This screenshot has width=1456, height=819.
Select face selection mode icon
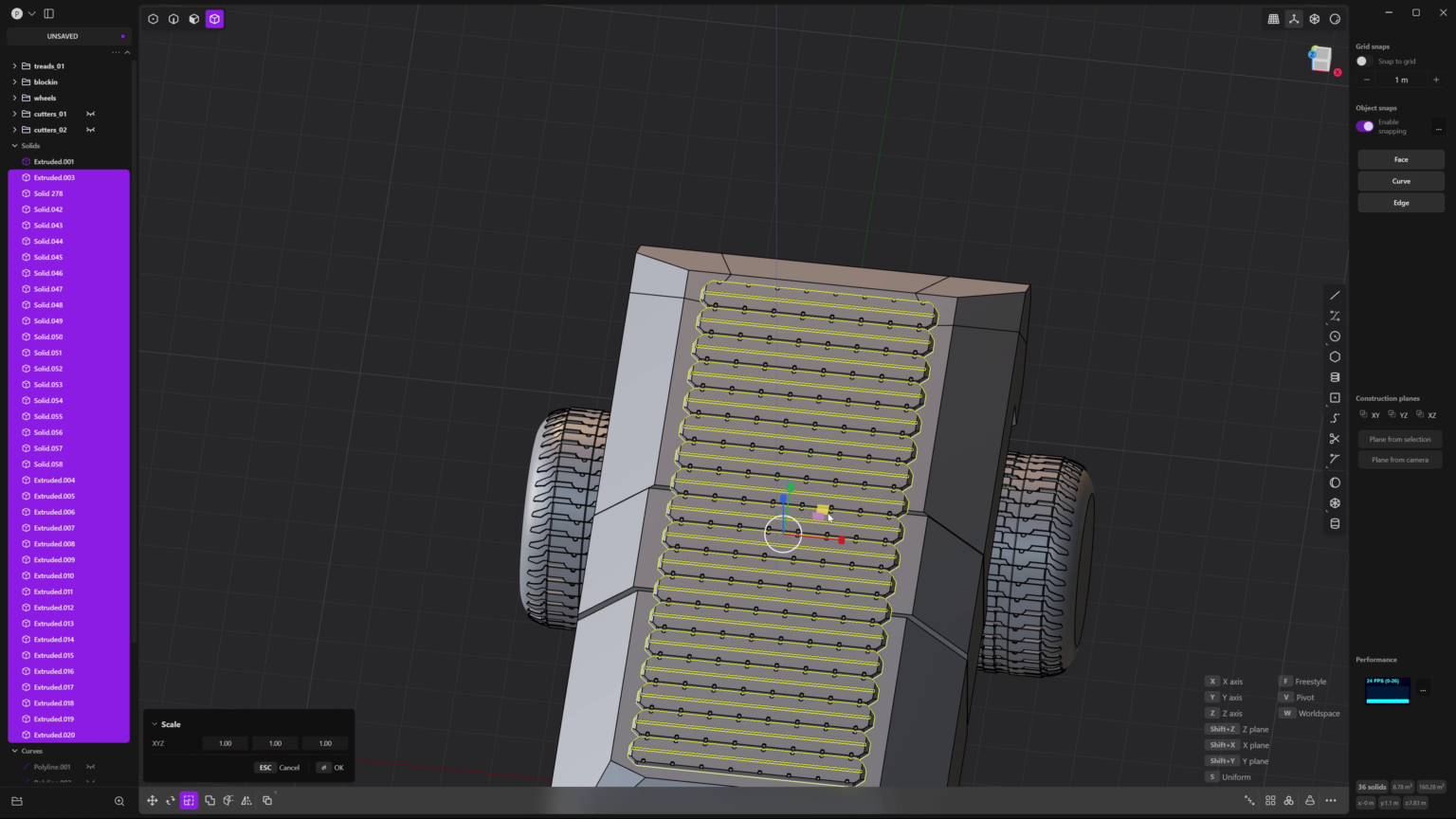point(194,19)
